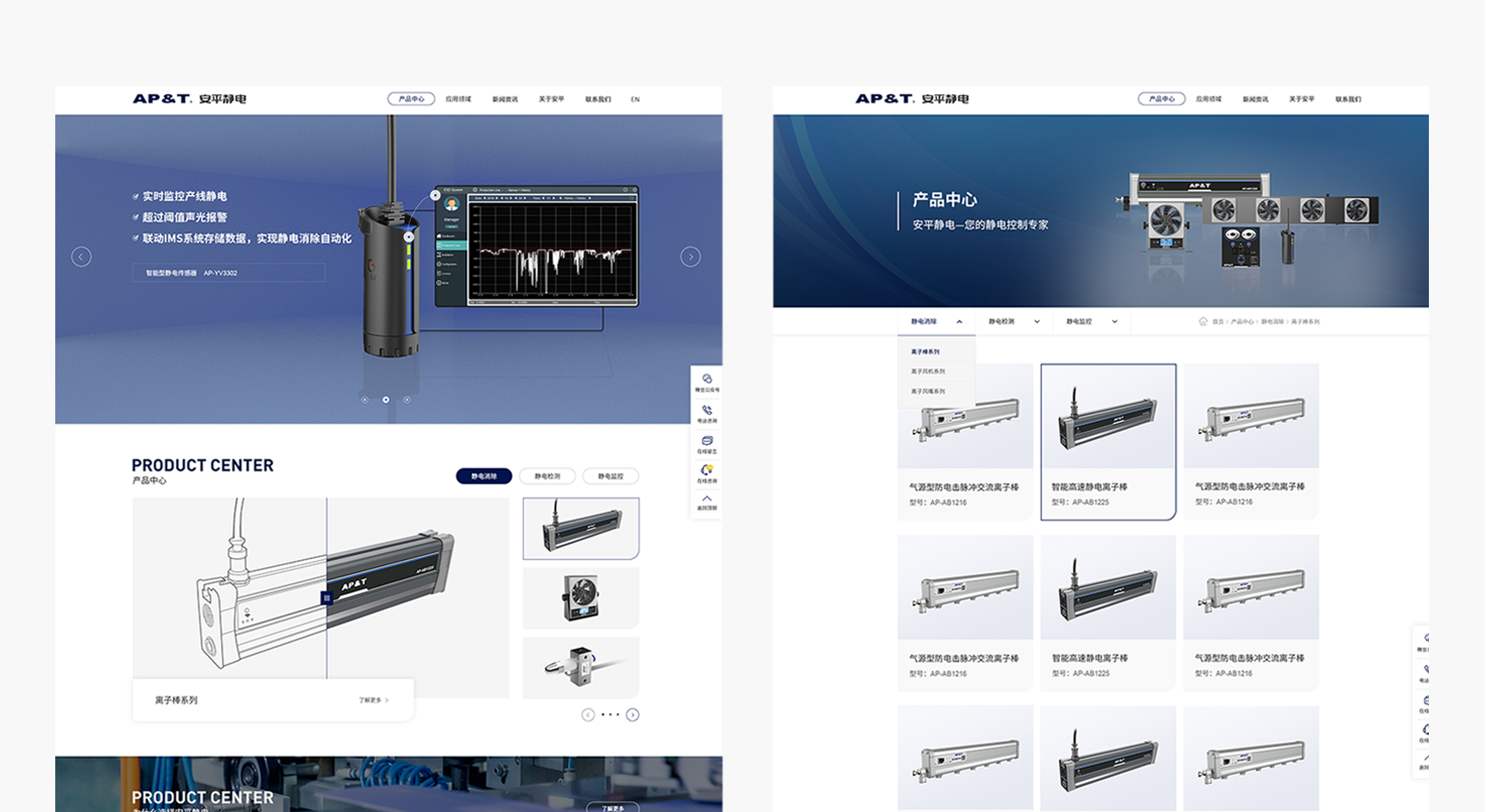Select the ion fan thumbnail
The width and height of the screenshot is (1485, 812).
(x=581, y=598)
